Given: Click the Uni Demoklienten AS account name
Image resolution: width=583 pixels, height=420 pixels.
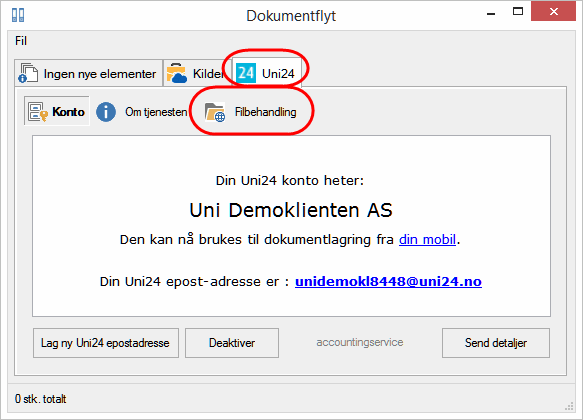Looking at the screenshot, I should (x=291, y=210).
